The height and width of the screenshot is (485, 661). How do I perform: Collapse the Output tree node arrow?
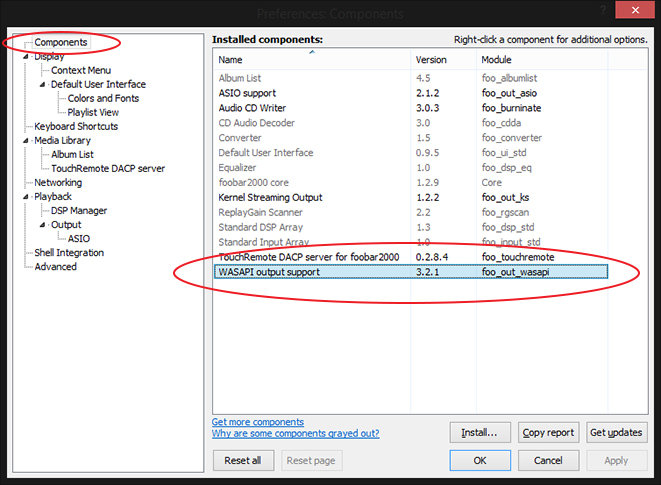43,225
